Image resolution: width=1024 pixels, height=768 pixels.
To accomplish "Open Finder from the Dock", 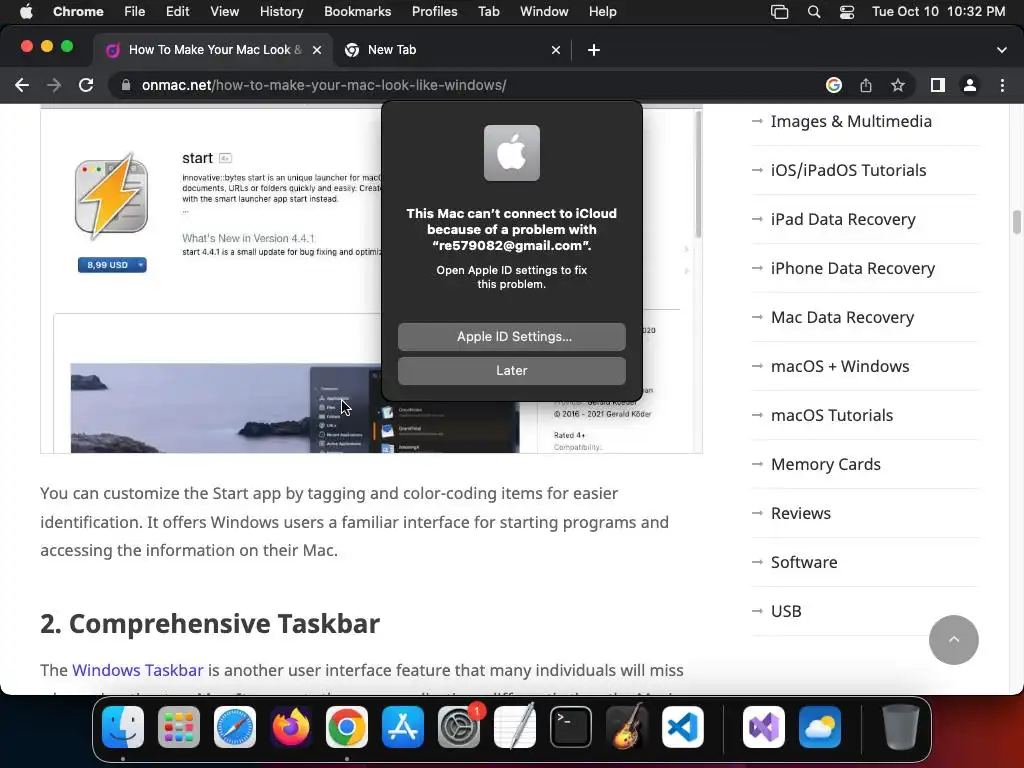I will tap(123, 727).
